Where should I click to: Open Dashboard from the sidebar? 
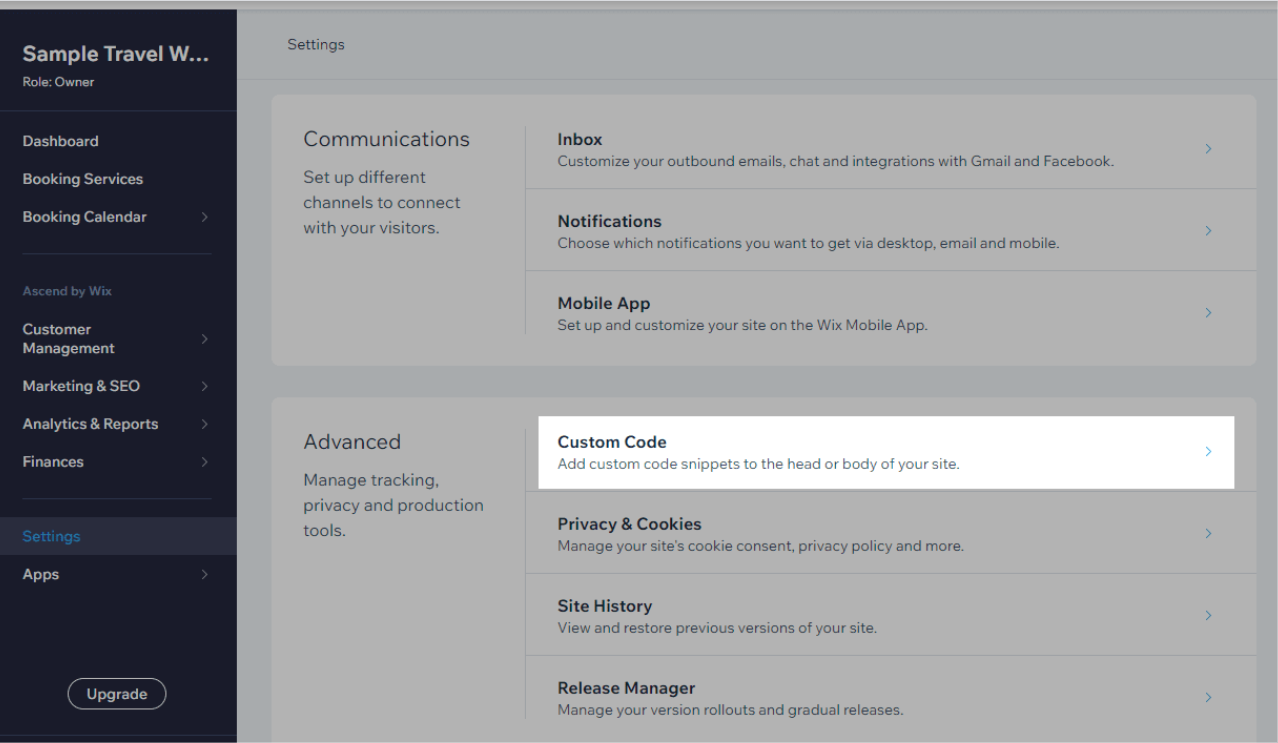pos(60,141)
